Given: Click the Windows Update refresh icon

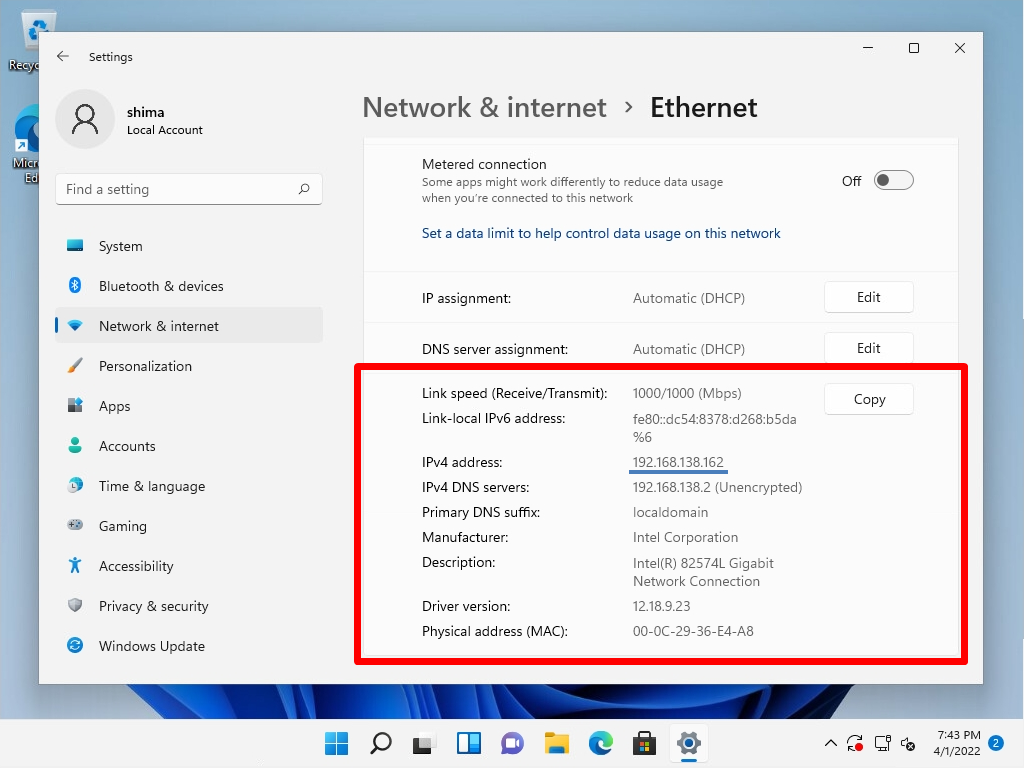Looking at the screenshot, I should [x=75, y=645].
